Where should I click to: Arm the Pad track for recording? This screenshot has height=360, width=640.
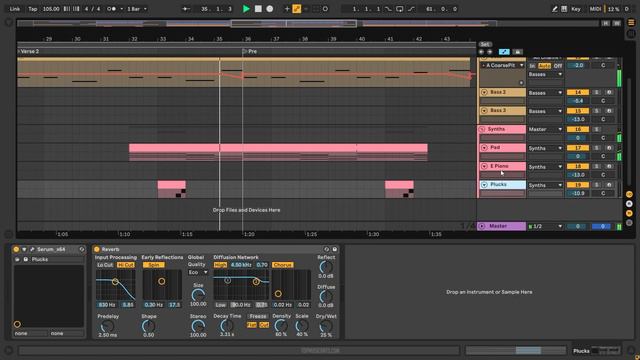click(609, 148)
